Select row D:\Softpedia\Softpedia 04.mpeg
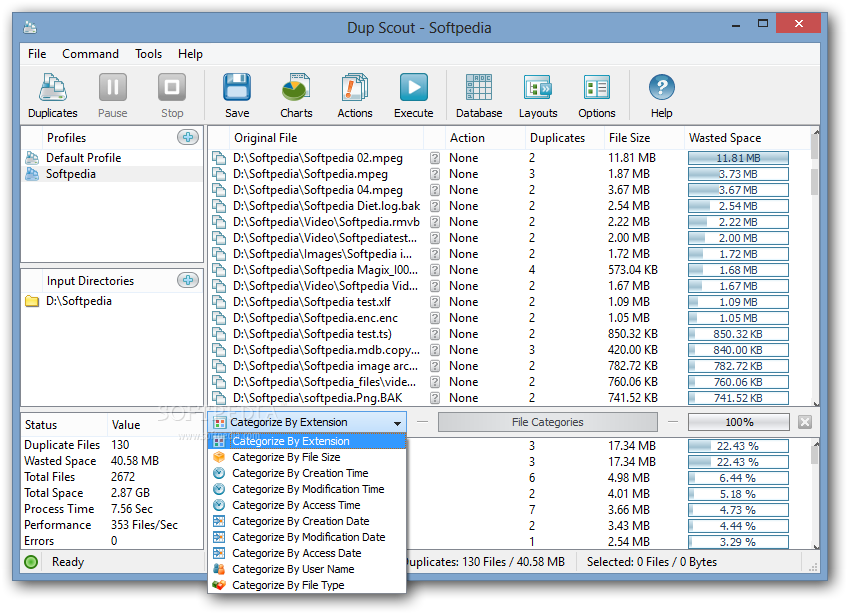 pyautogui.click(x=509, y=190)
